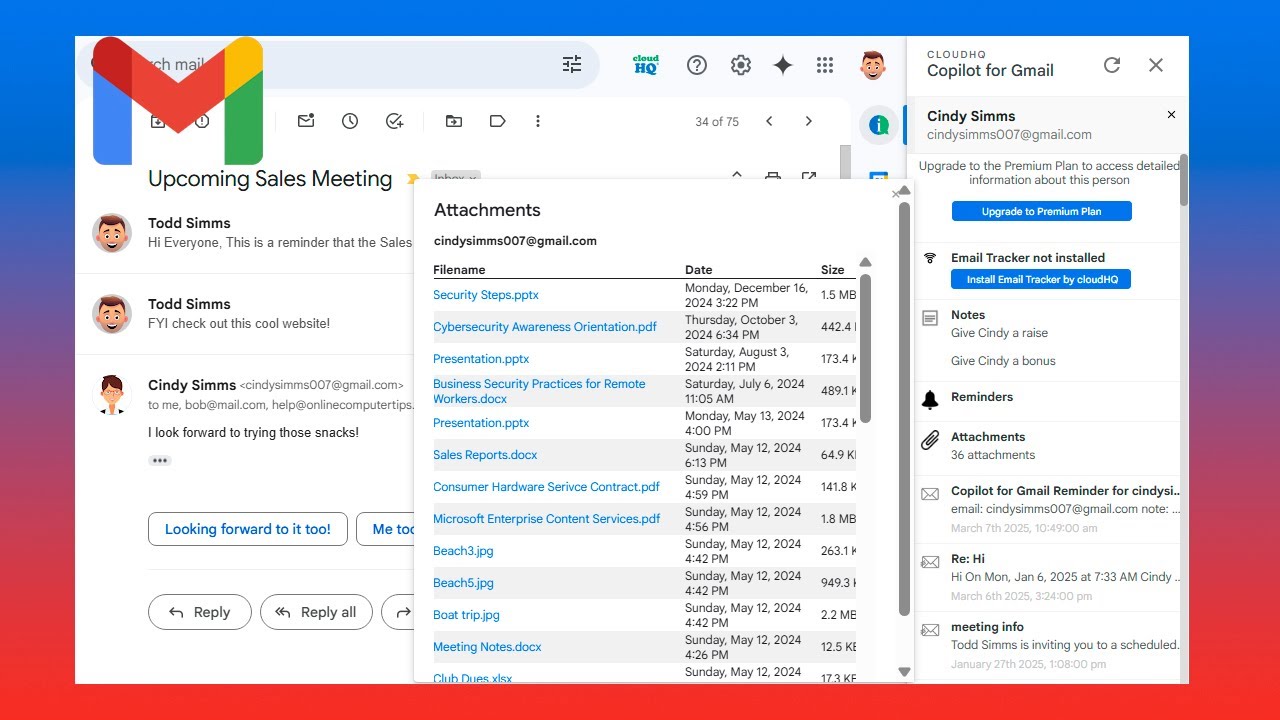Viewport: 1280px width, 720px height.
Task: Click the Move to folder icon
Action: 454,121
